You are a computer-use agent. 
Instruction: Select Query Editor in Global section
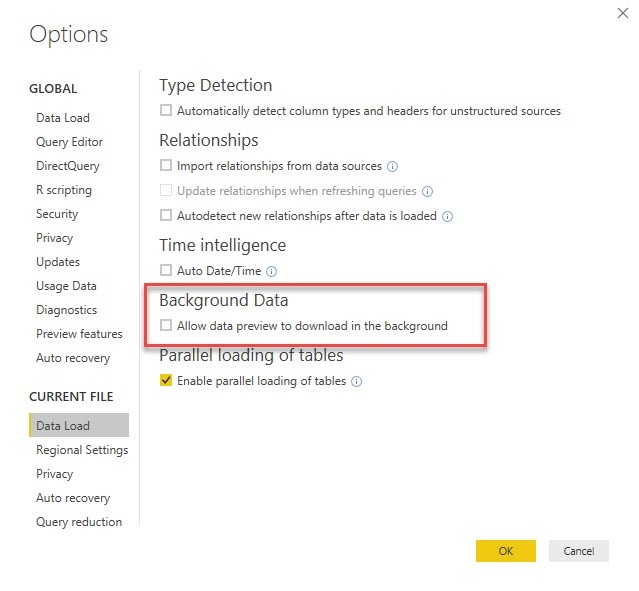click(x=69, y=142)
